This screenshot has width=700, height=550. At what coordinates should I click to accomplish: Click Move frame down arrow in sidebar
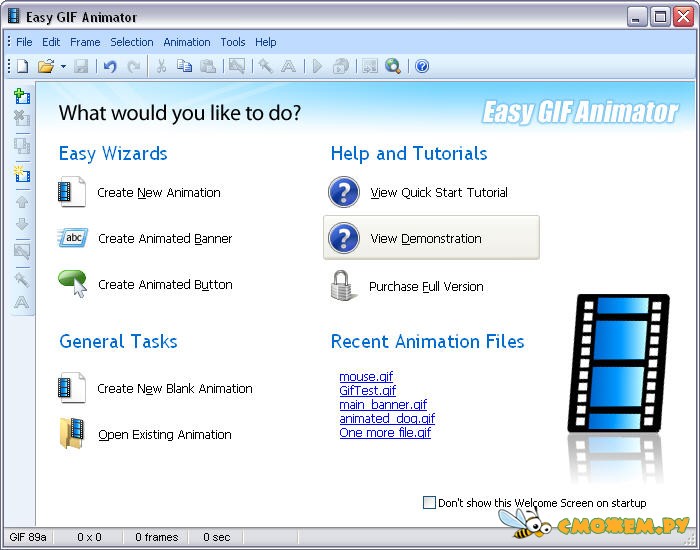point(22,224)
